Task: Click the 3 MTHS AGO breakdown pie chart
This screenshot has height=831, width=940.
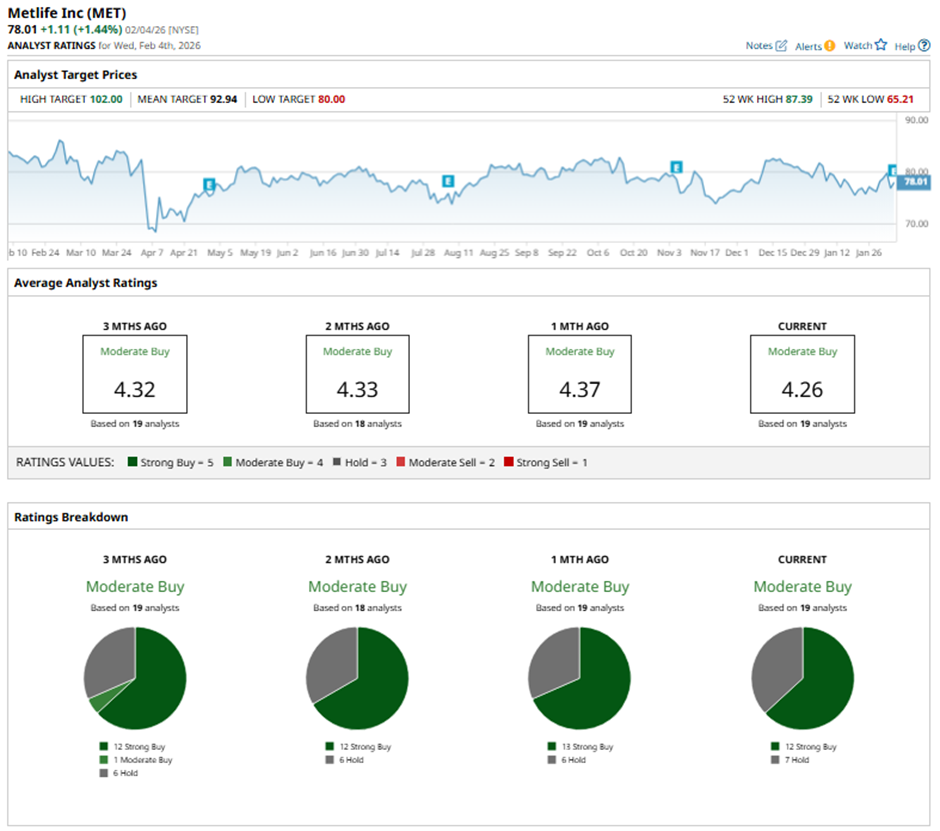Action: [135, 679]
